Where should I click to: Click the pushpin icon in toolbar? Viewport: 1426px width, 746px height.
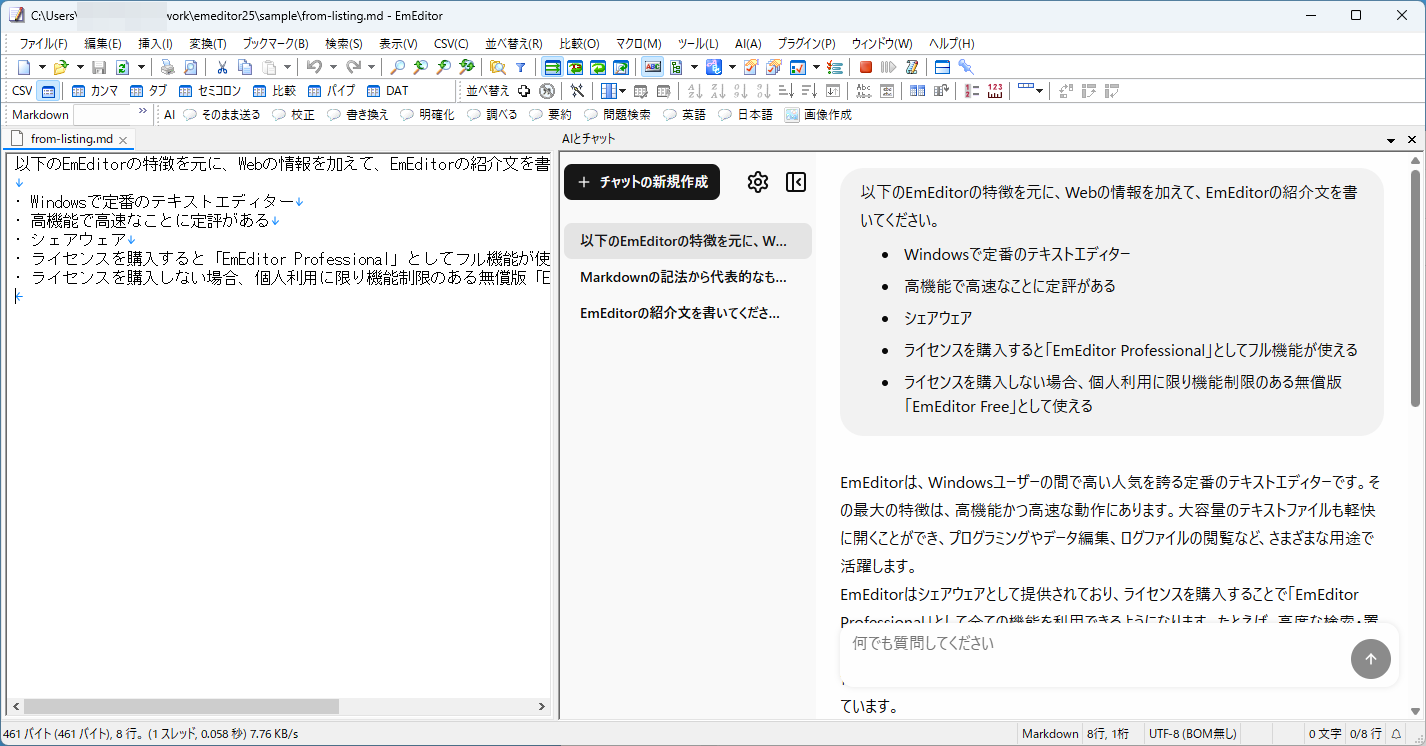pyautogui.click(x=965, y=67)
